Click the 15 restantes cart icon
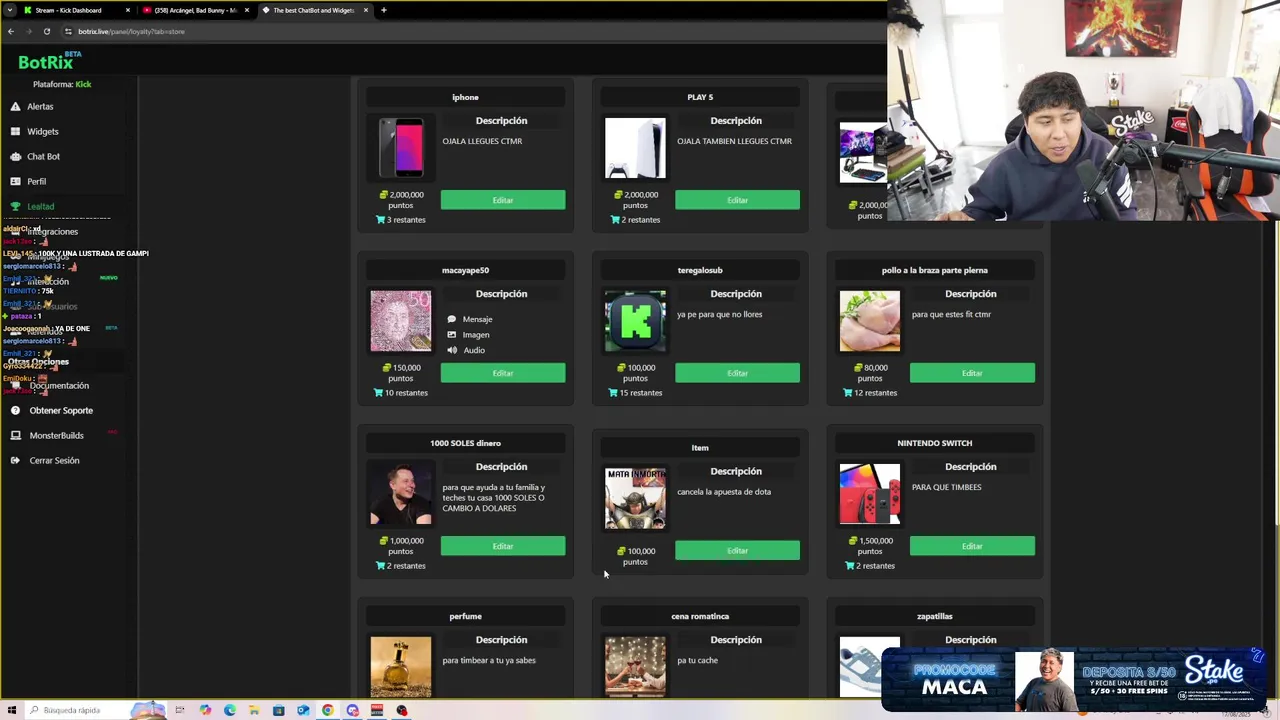Image resolution: width=1280 pixels, height=720 pixels. pos(612,393)
